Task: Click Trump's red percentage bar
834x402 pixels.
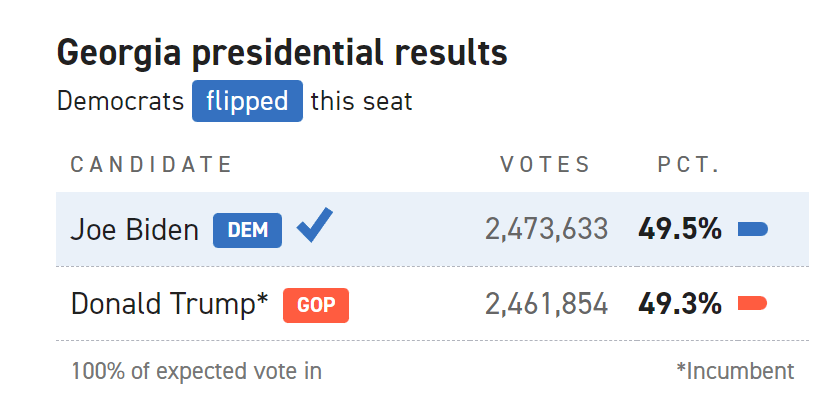Action: click(752, 304)
